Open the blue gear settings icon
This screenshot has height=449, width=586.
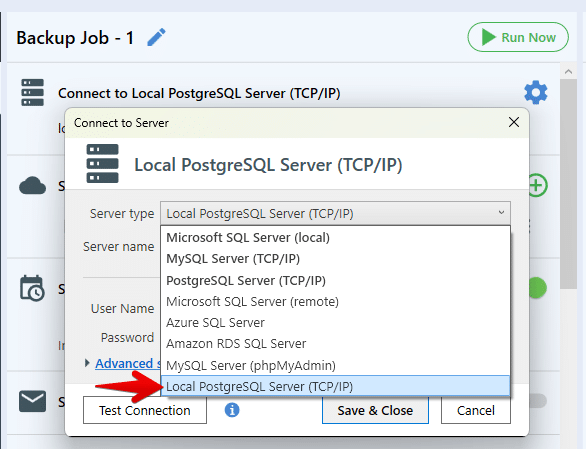tap(536, 92)
